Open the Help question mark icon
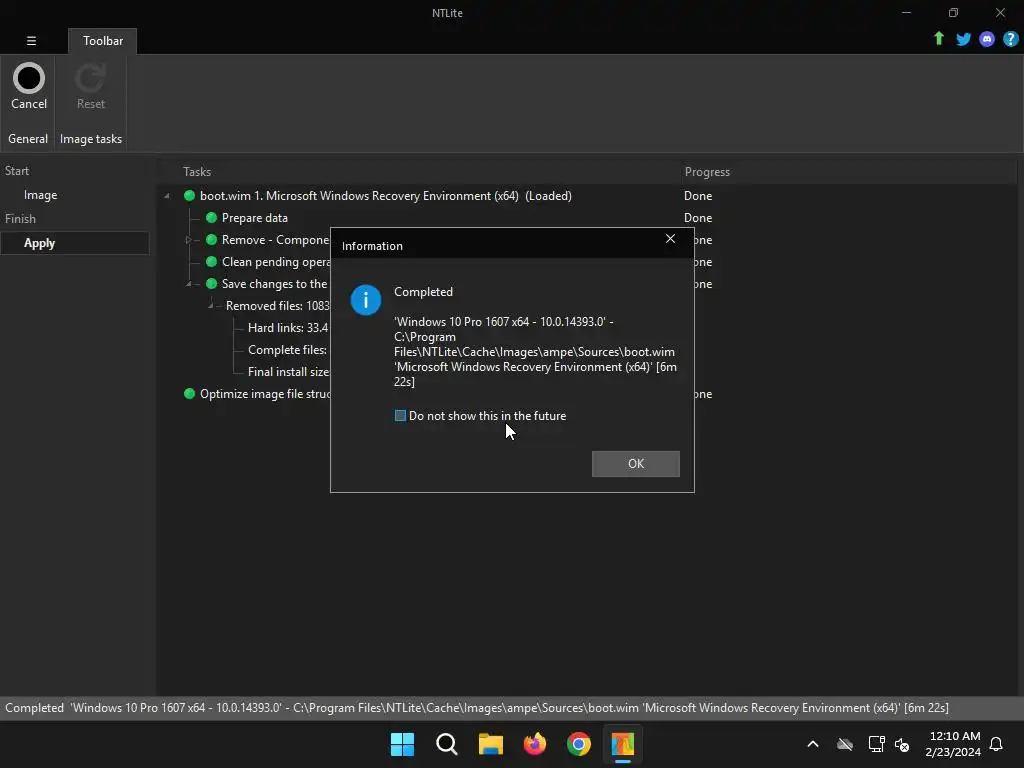 [1010, 39]
